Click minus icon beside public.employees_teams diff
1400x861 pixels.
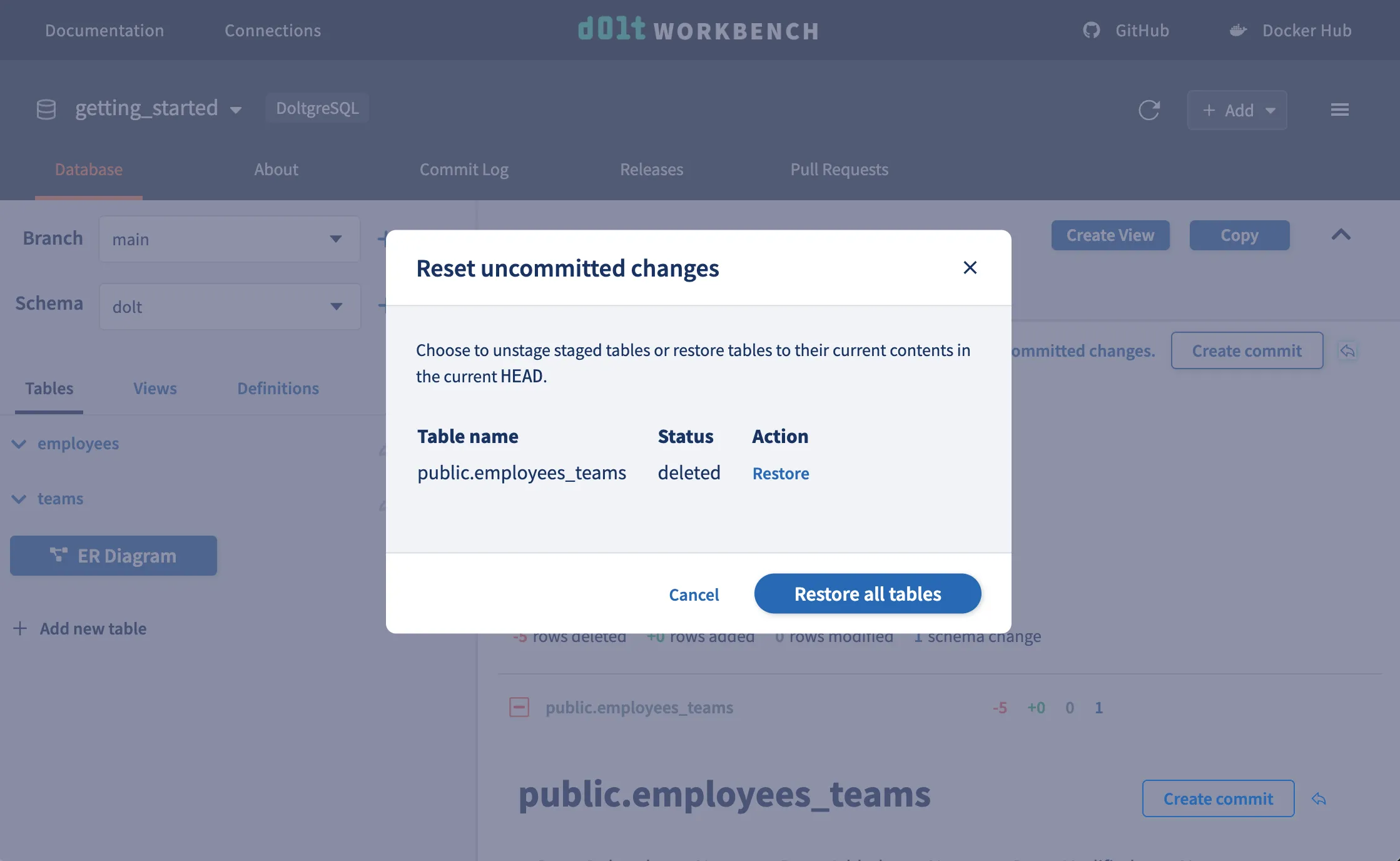tap(519, 708)
